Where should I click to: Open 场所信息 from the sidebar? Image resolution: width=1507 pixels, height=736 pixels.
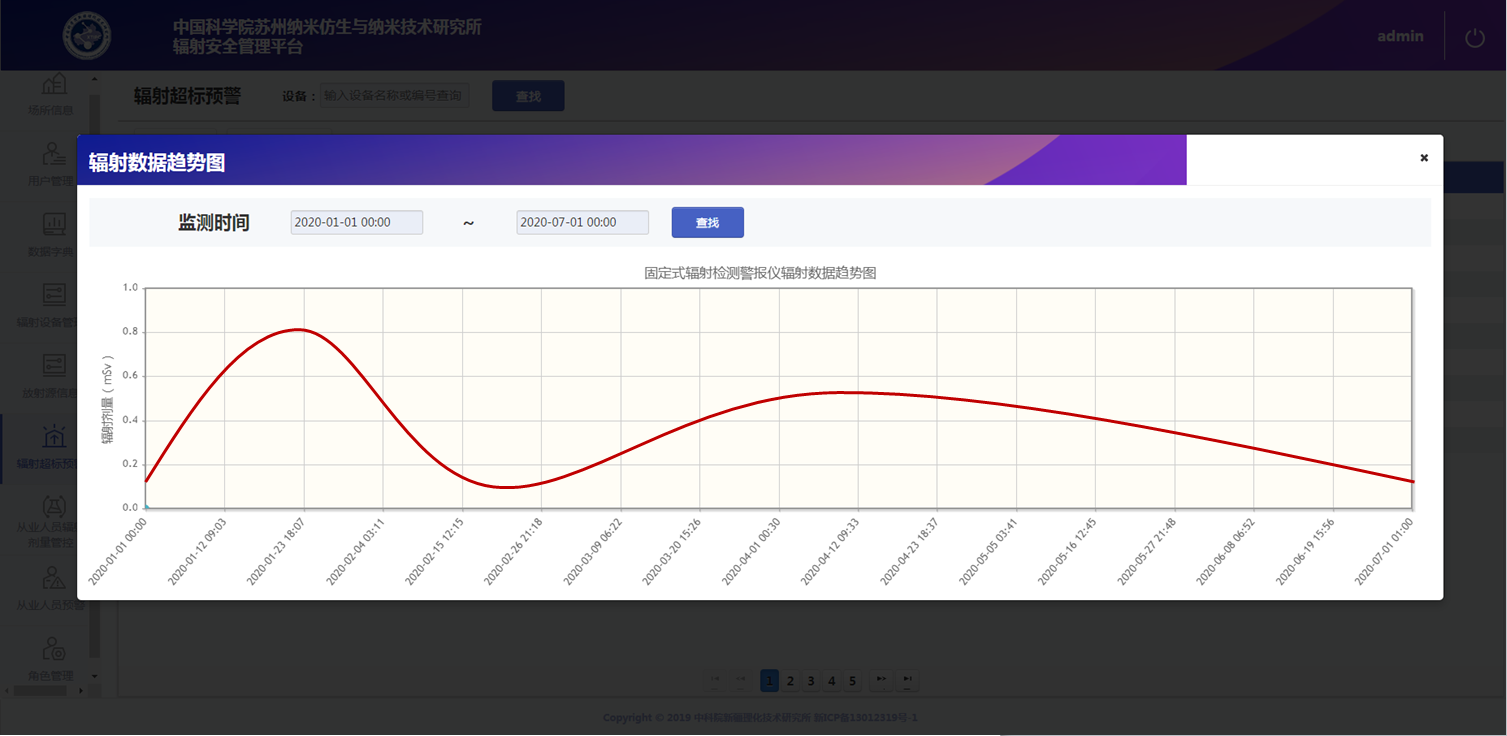coord(52,92)
